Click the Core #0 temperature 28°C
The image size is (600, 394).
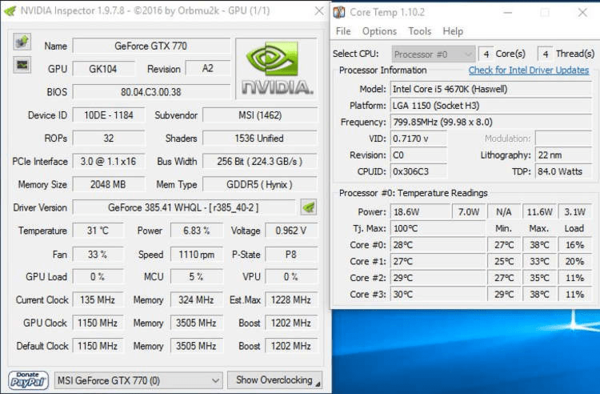[437, 245]
